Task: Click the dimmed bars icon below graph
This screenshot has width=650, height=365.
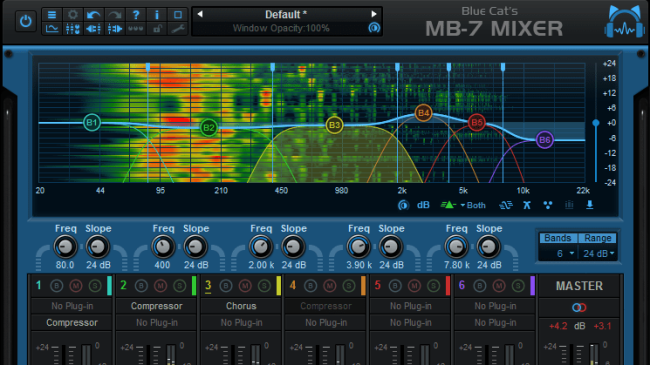Action: 569,205
